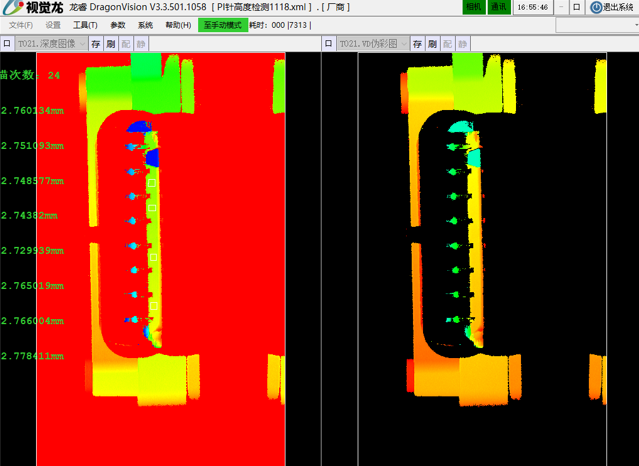The height and width of the screenshot is (466, 639).
Task: Open the 参数 menu
Action: pos(118,25)
